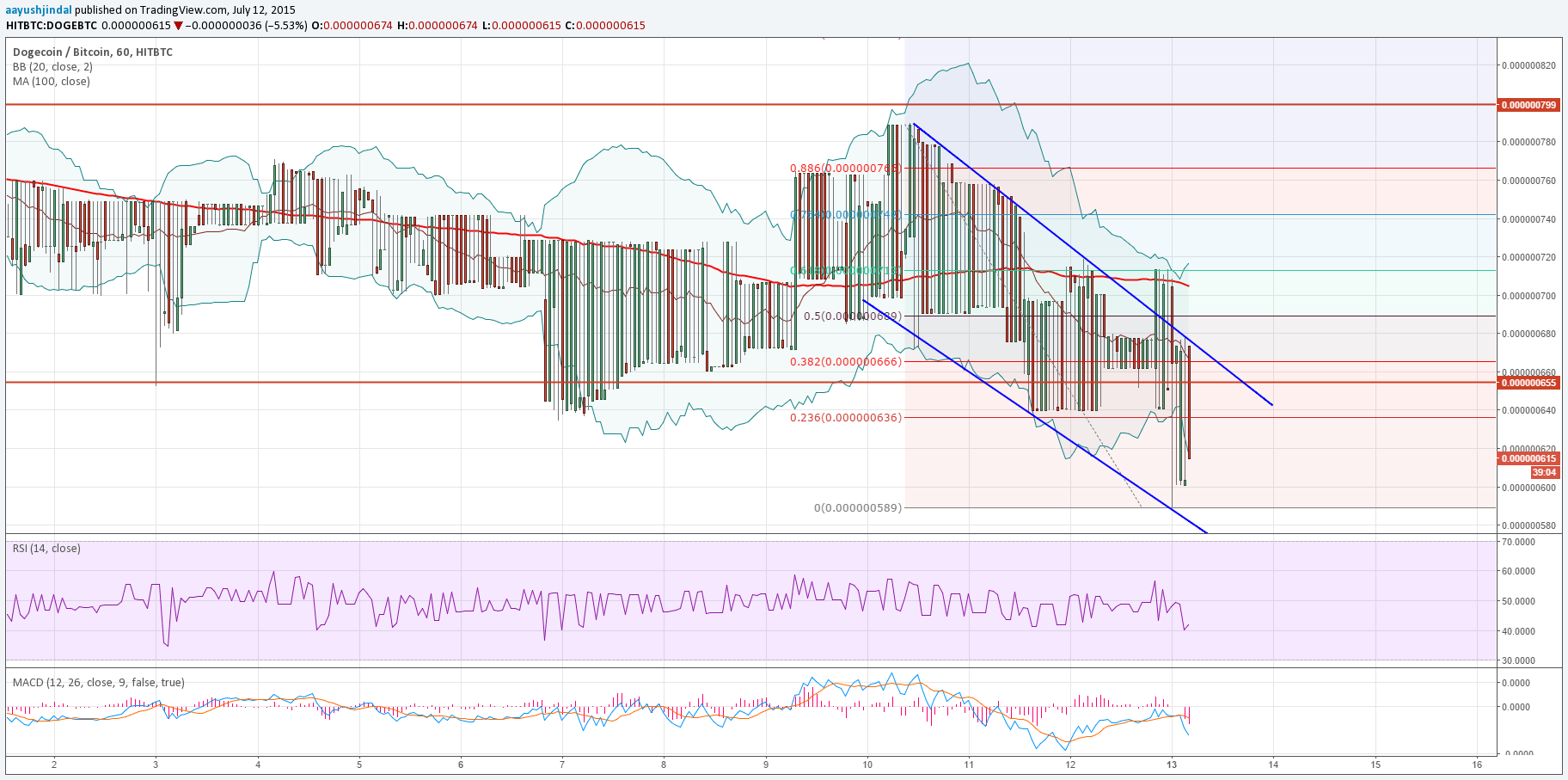Image resolution: width=1568 pixels, height=780 pixels.
Task: Click date 10 on the time axis
Action: 867,765
